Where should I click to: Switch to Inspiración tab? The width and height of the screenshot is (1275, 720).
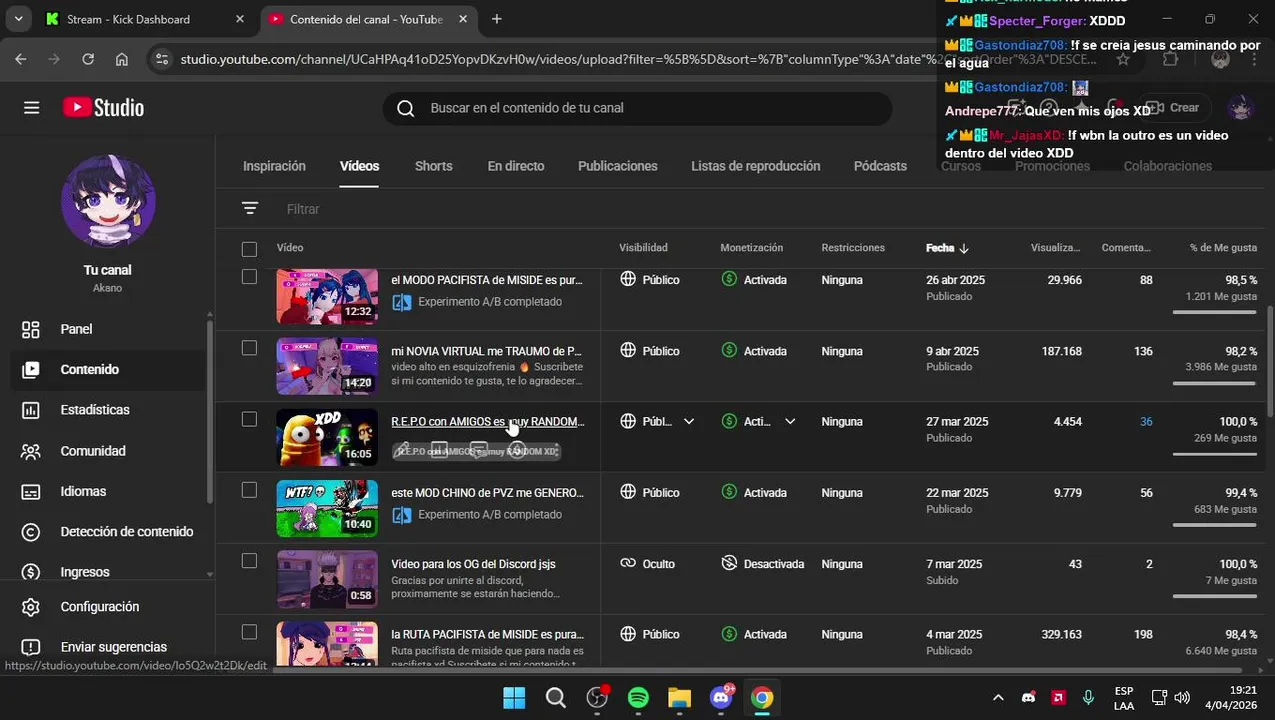click(274, 166)
